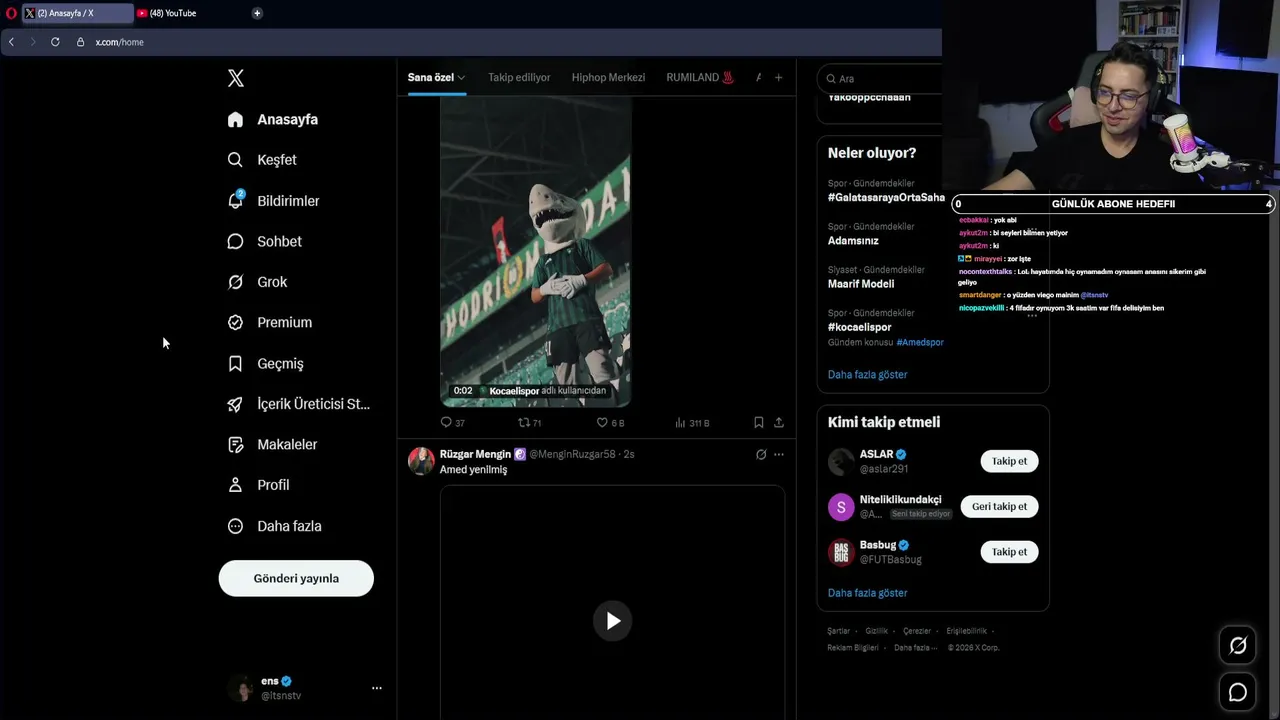The image size is (1280, 720).
Task: Open Keşfet (Explore) search page
Action: point(263,160)
